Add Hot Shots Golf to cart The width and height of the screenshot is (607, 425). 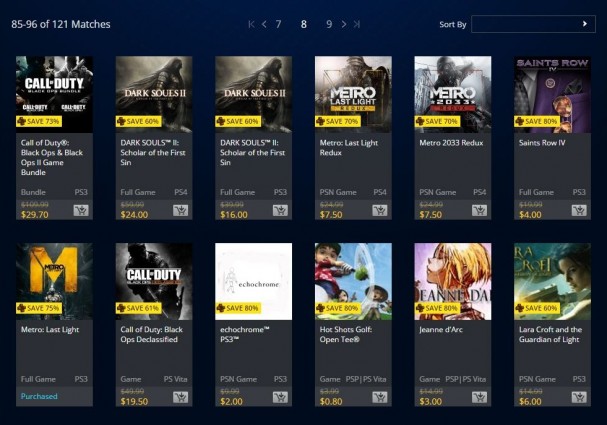(x=380, y=397)
